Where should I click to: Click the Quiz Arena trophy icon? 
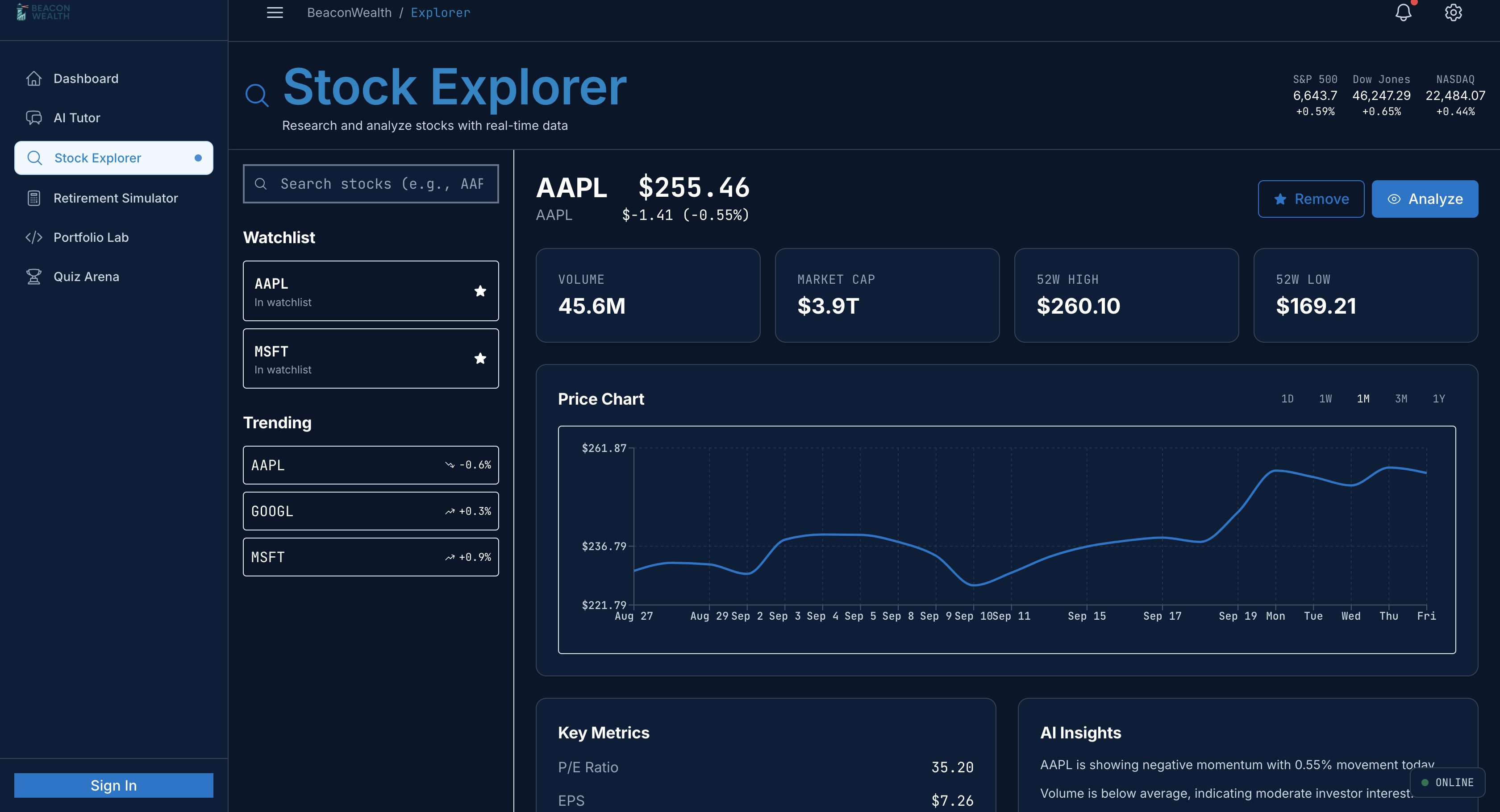point(34,277)
